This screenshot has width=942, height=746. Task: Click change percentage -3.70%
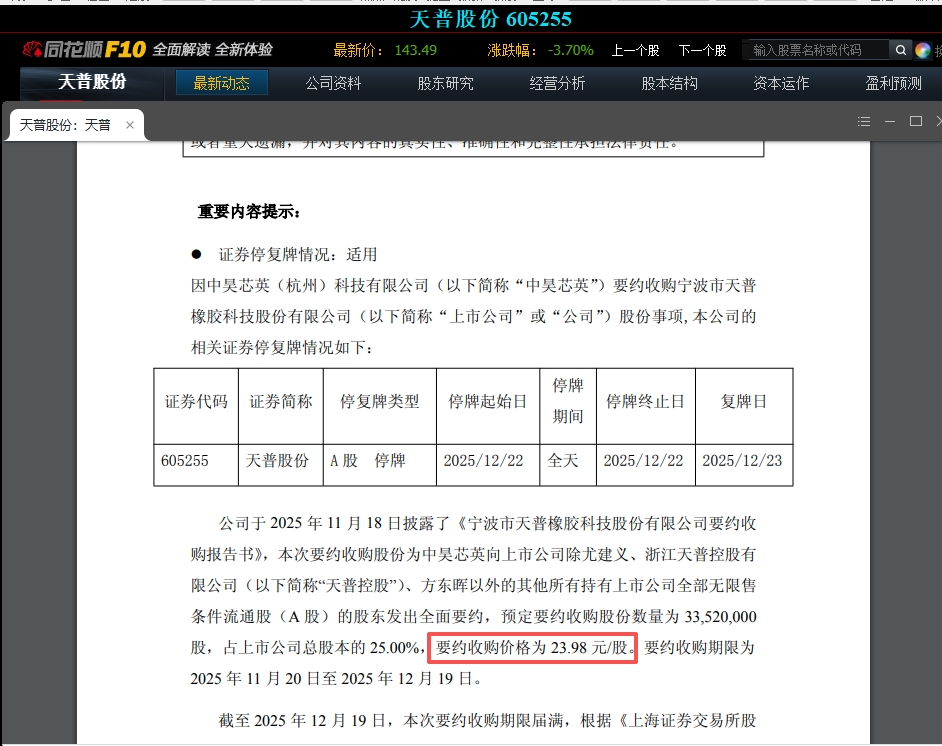click(x=571, y=50)
